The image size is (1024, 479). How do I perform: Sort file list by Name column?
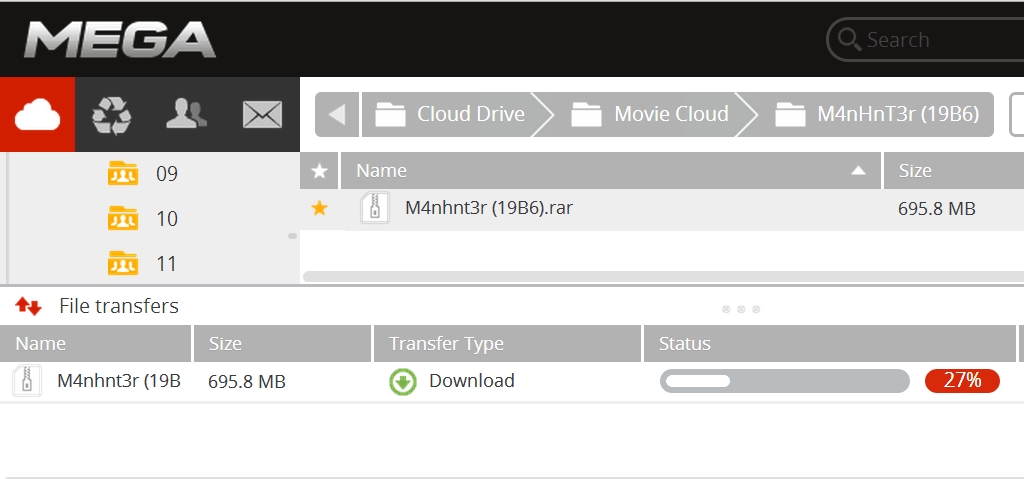[x=611, y=171]
